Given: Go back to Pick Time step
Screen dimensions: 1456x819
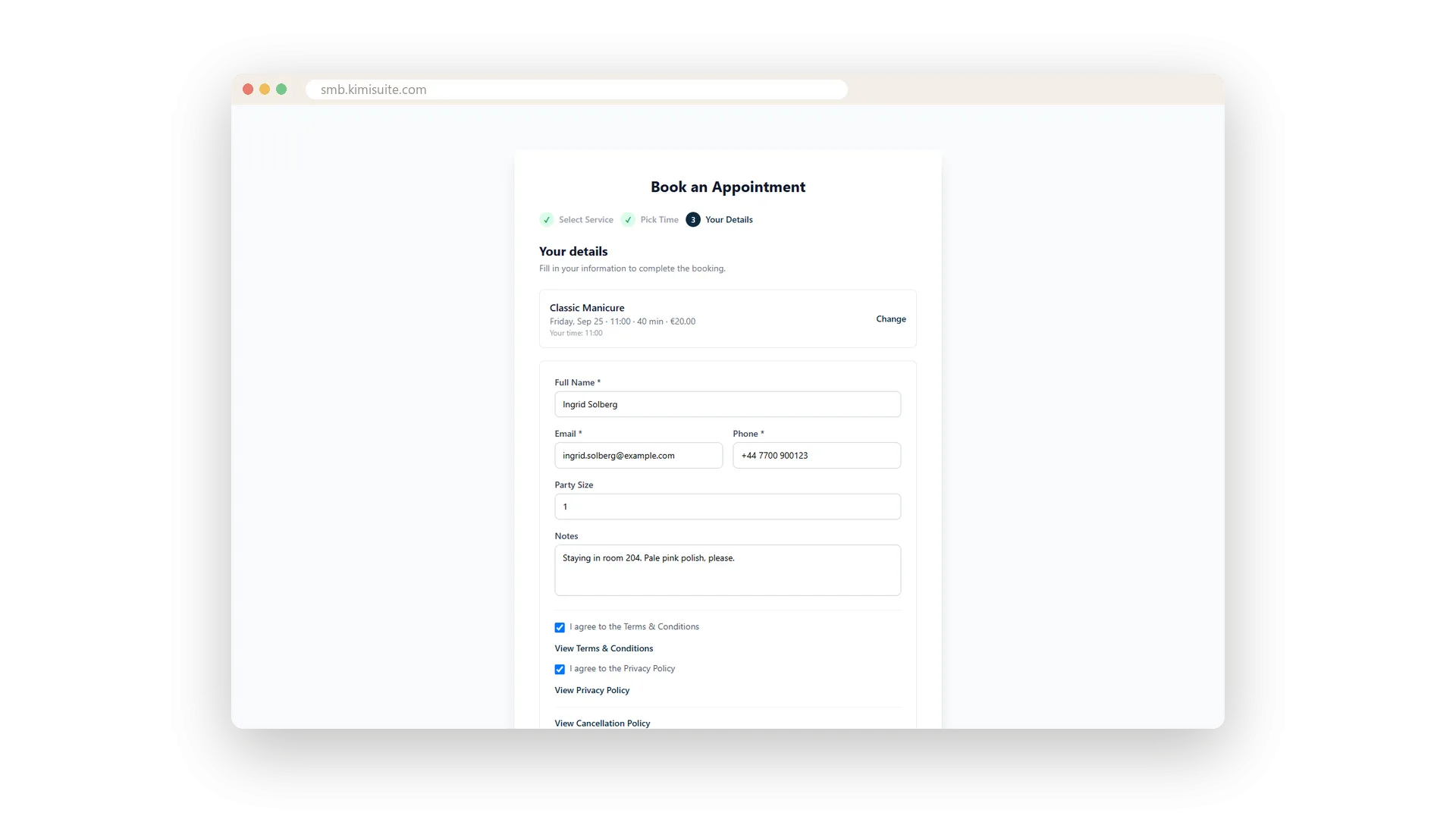Looking at the screenshot, I should click(x=659, y=220).
